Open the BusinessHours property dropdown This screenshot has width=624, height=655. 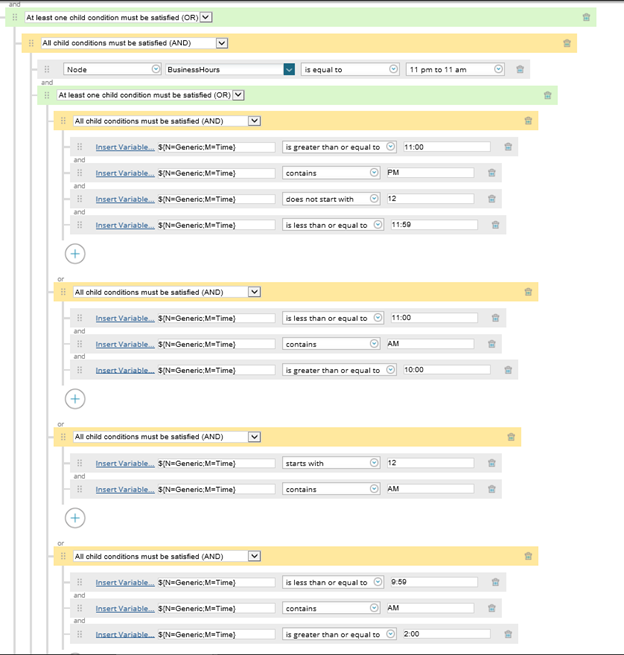(289, 69)
